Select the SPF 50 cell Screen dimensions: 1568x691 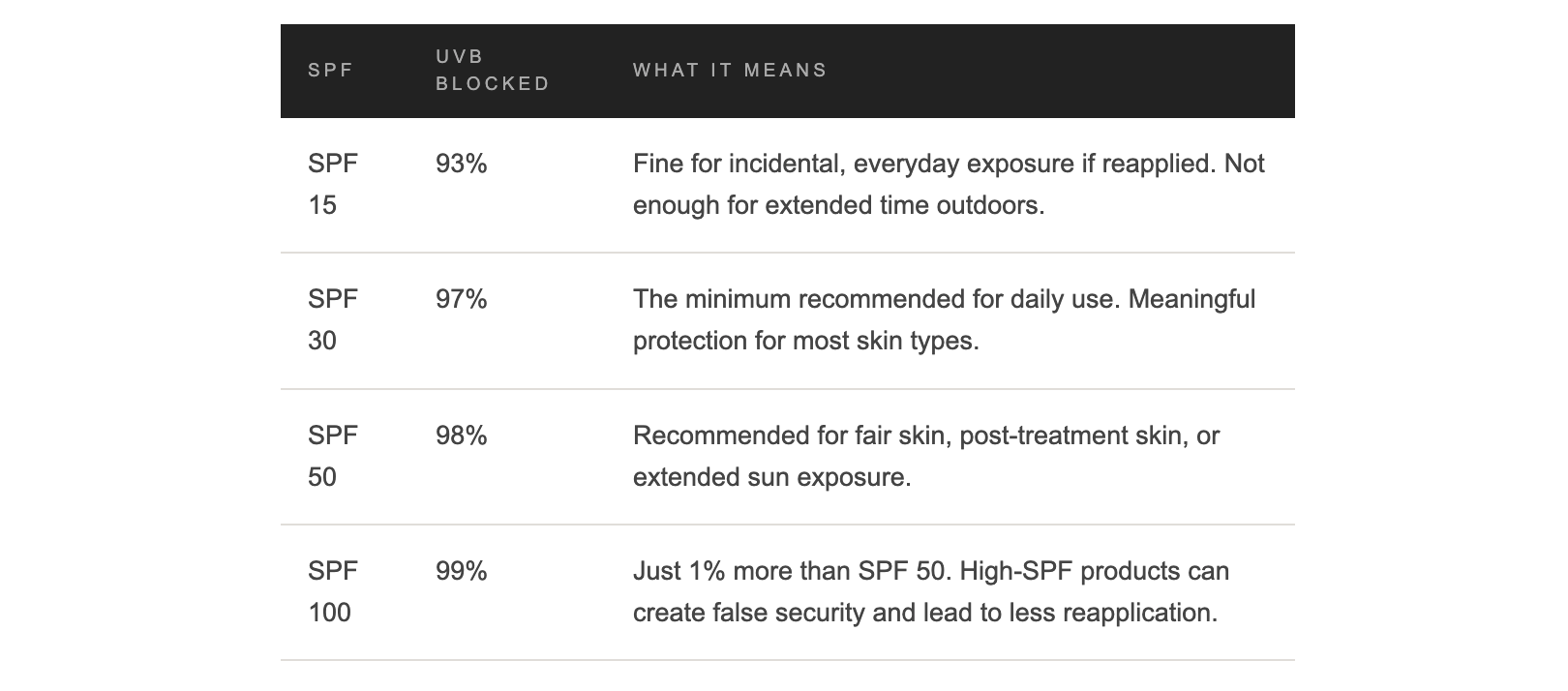333,457
